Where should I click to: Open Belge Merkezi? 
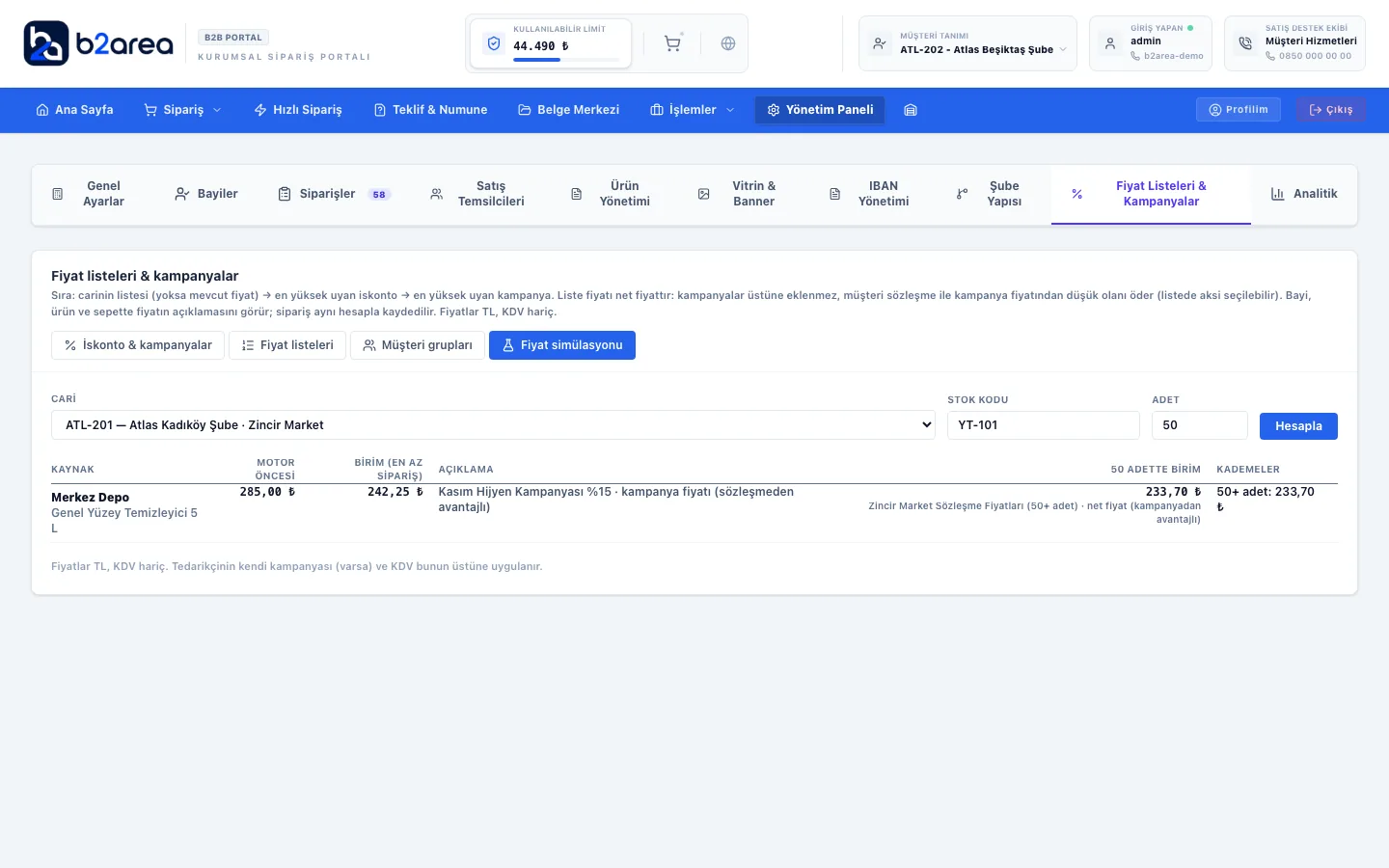click(x=569, y=110)
